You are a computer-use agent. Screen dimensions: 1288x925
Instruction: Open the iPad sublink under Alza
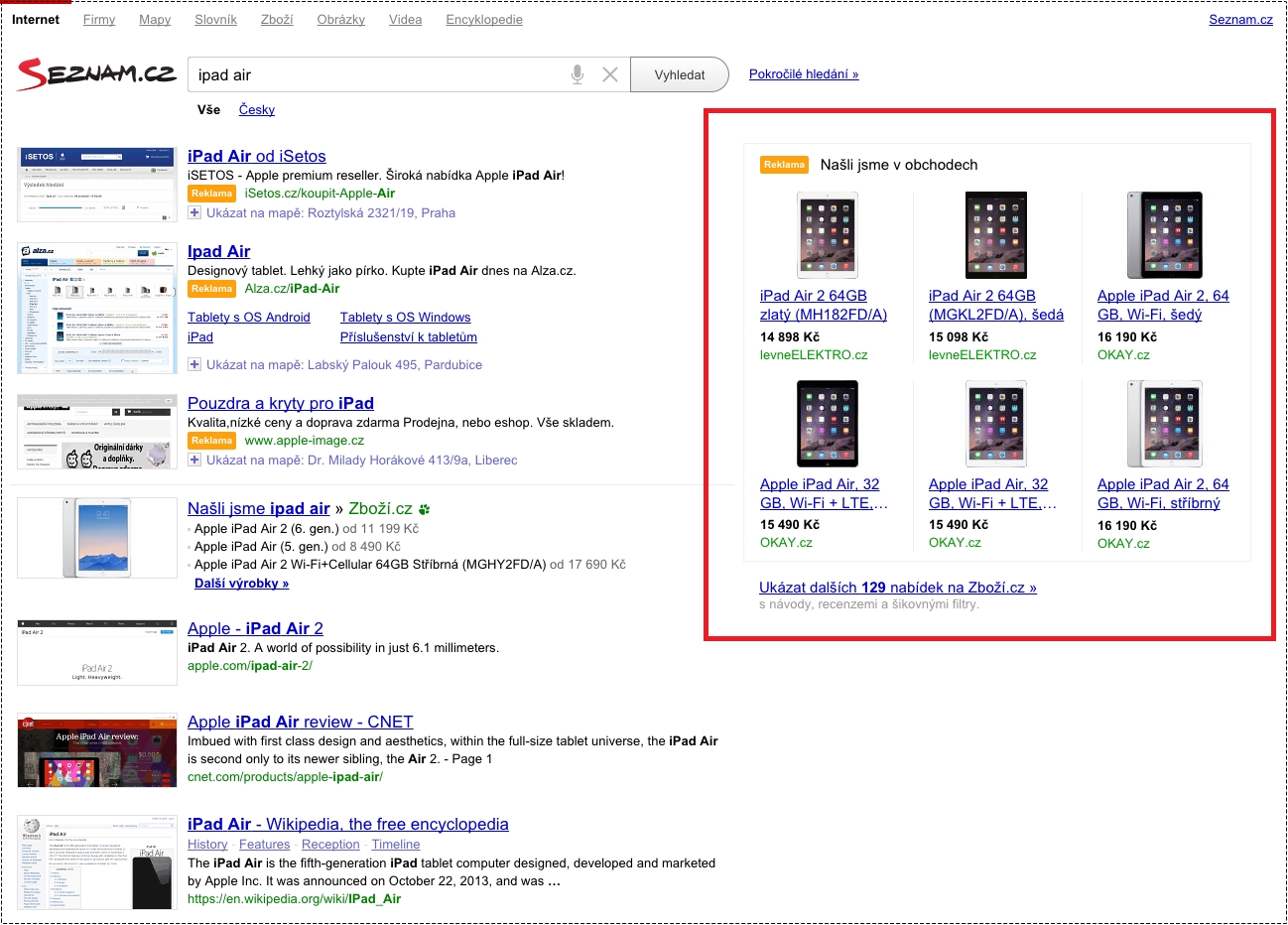[200, 337]
